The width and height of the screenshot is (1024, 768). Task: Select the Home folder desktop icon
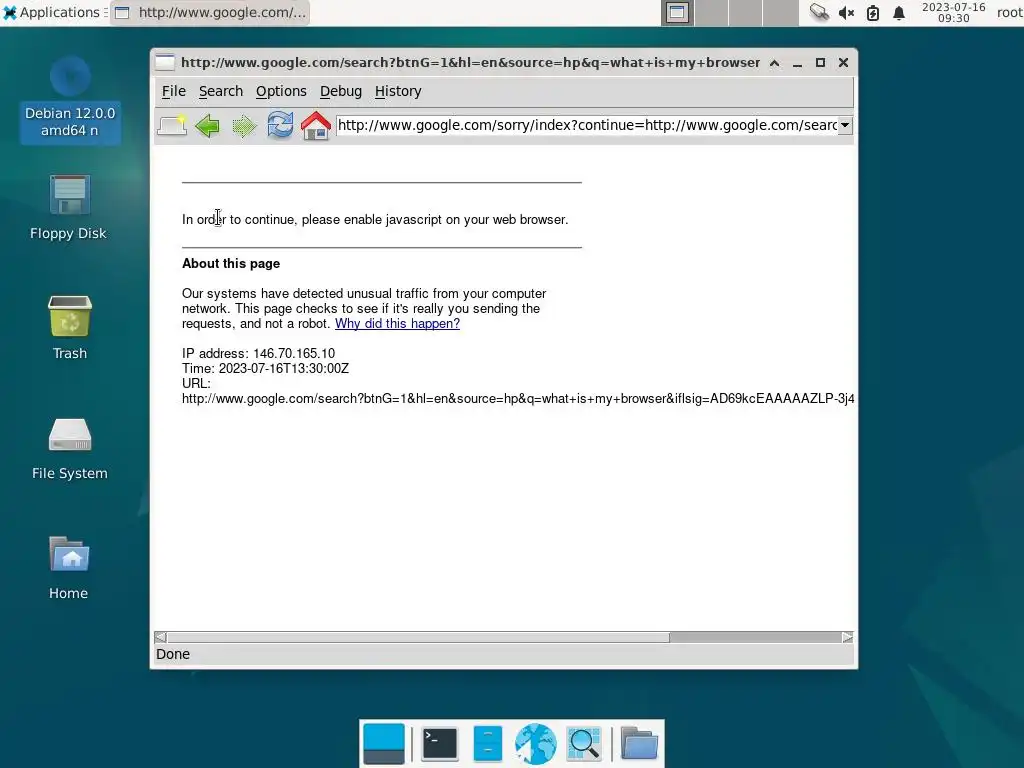(69, 568)
